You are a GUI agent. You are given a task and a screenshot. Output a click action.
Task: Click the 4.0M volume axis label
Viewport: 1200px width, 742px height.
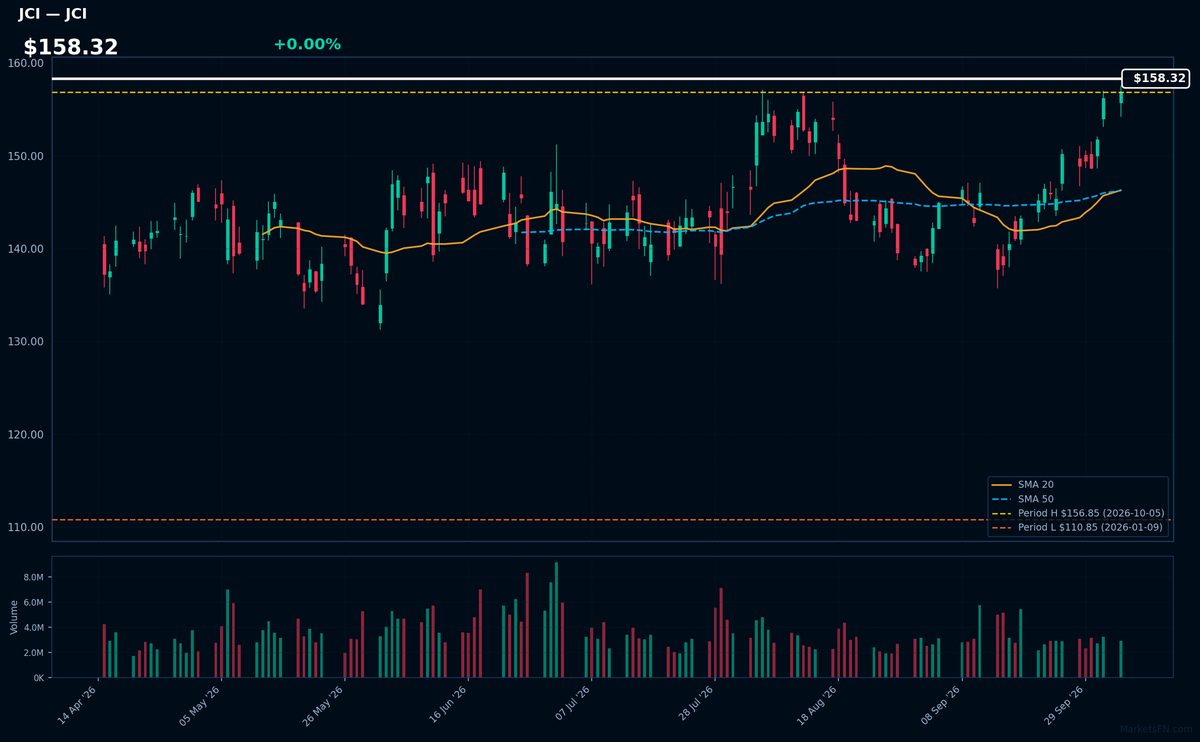(x=33, y=628)
